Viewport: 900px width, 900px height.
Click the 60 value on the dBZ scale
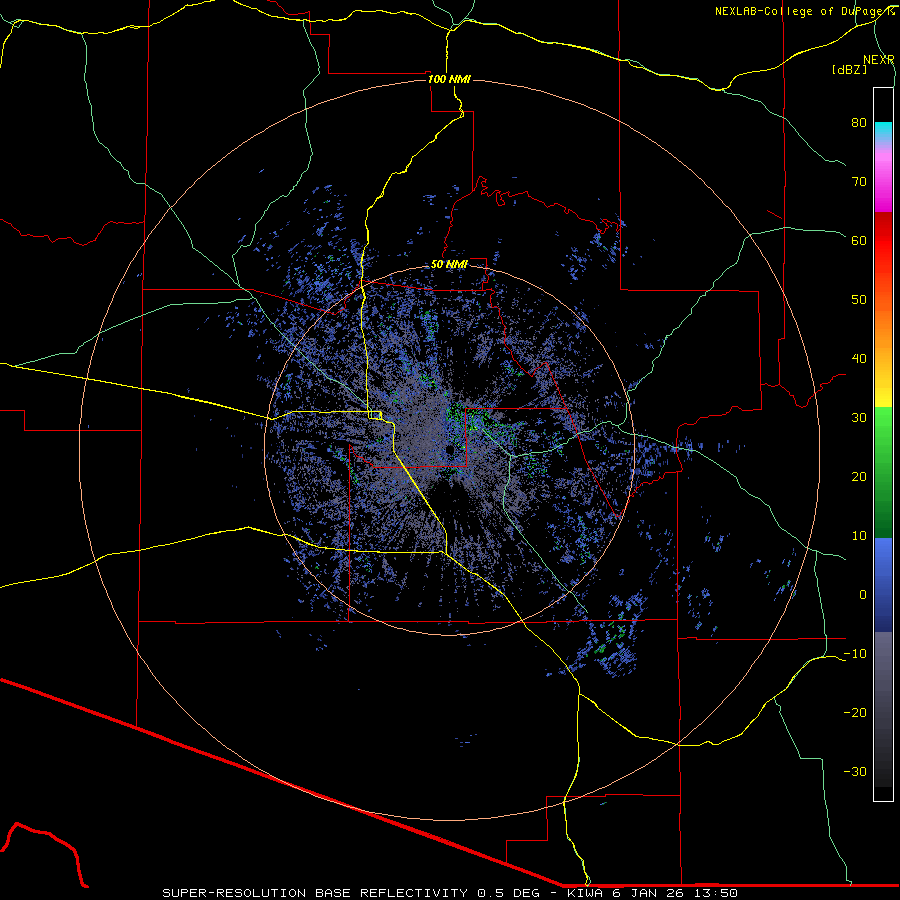[859, 240]
